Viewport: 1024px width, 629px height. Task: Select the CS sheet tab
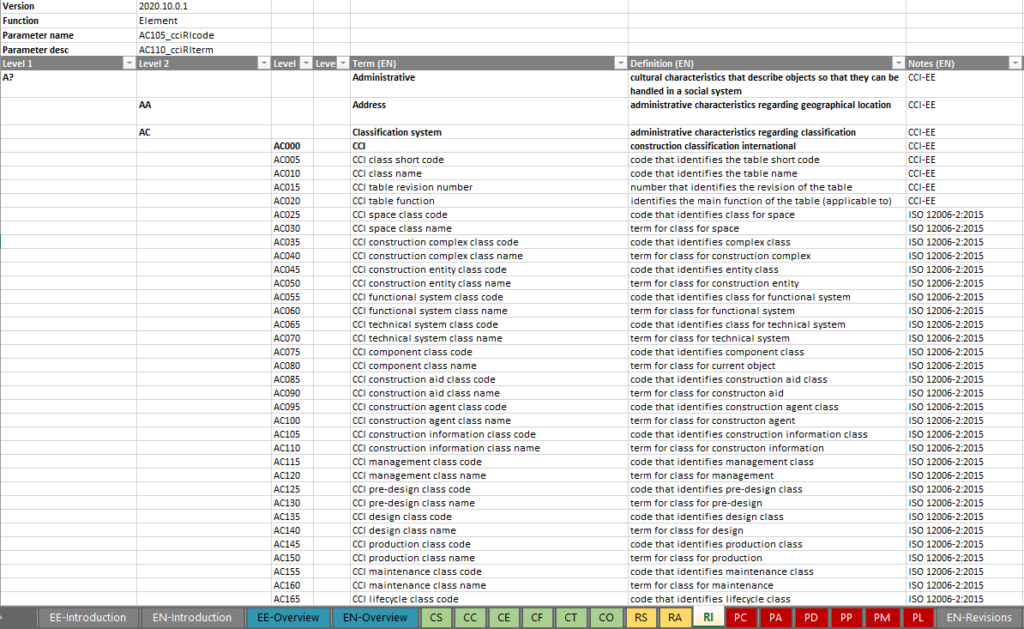[x=436, y=618]
